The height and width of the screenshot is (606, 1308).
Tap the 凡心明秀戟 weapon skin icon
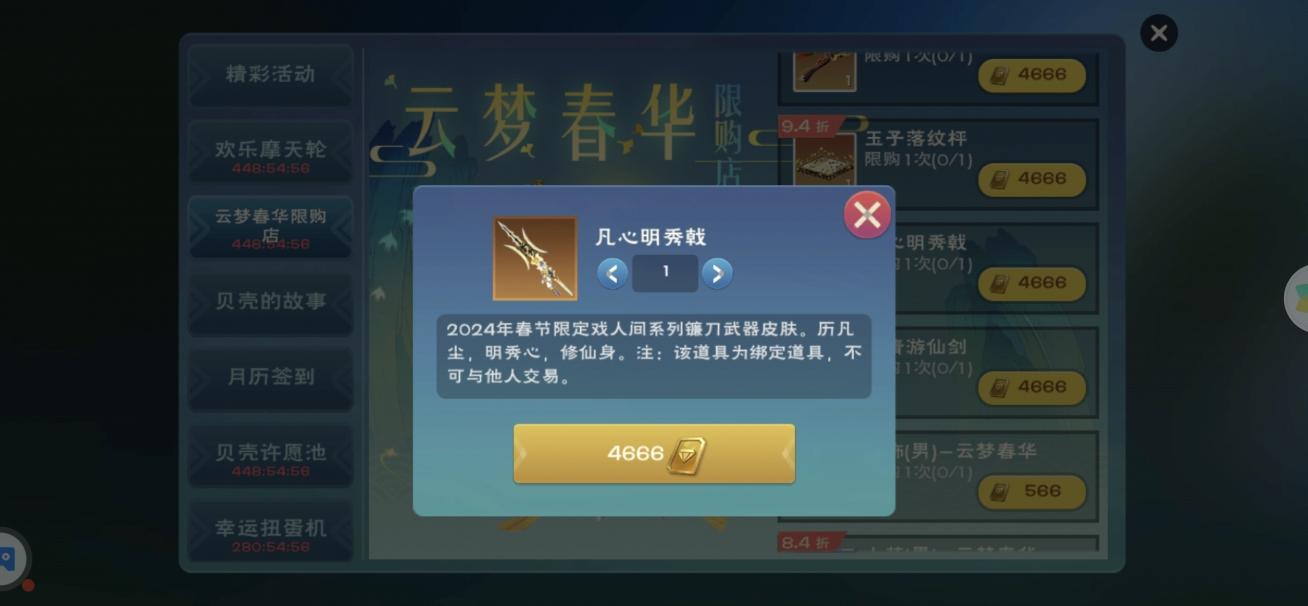(535, 258)
